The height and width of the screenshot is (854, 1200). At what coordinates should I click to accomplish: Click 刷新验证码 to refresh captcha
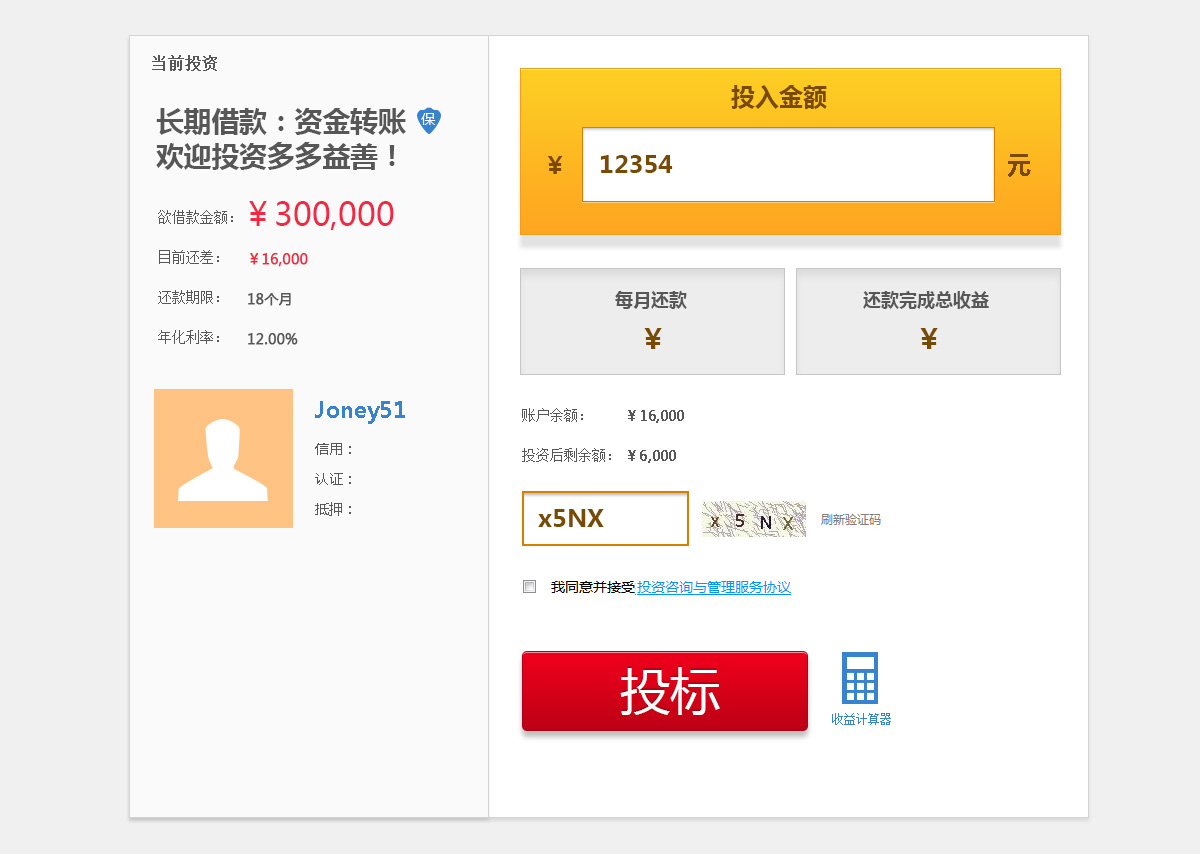(851, 520)
